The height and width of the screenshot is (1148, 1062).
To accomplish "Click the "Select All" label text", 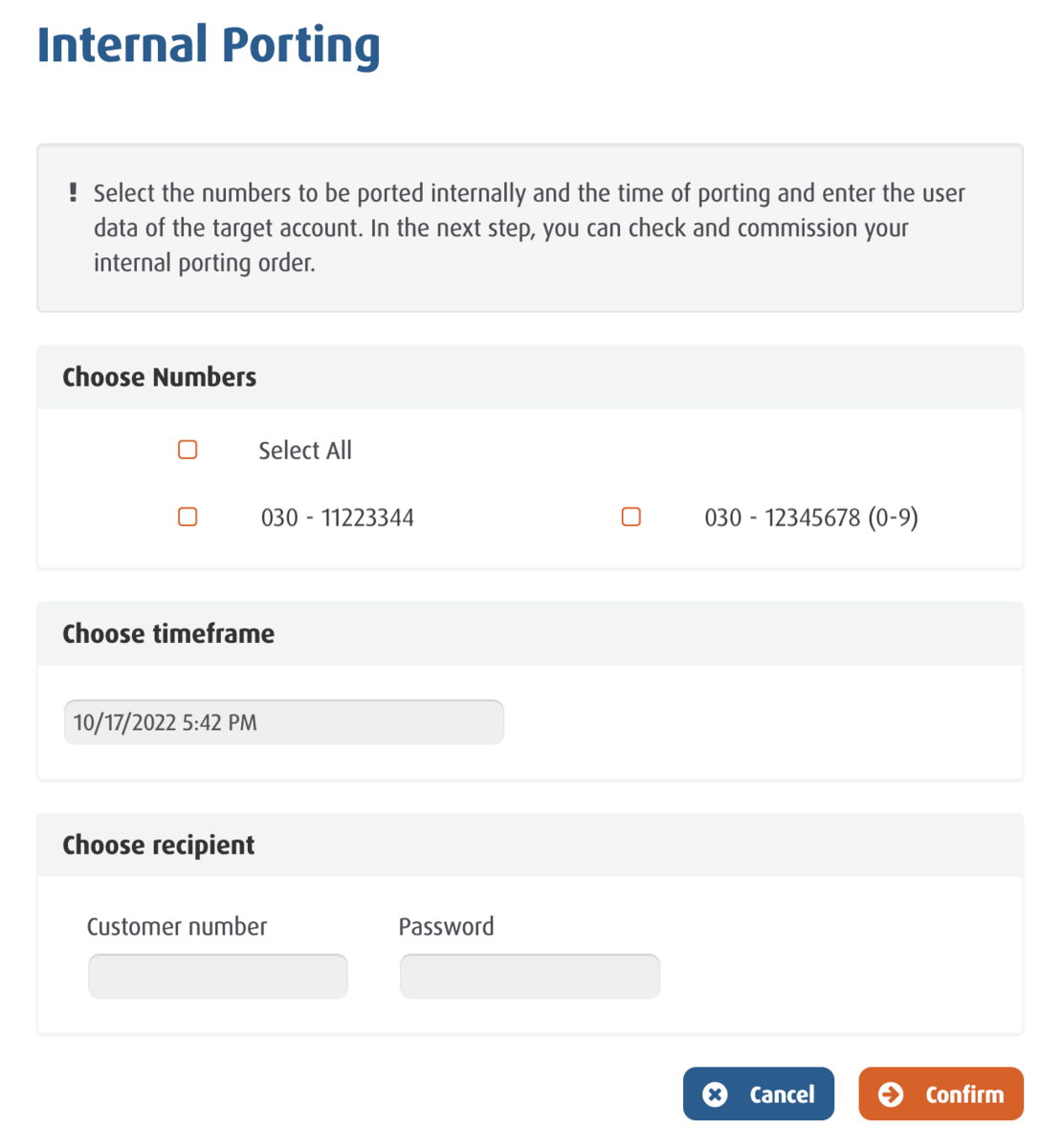I will (305, 451).
